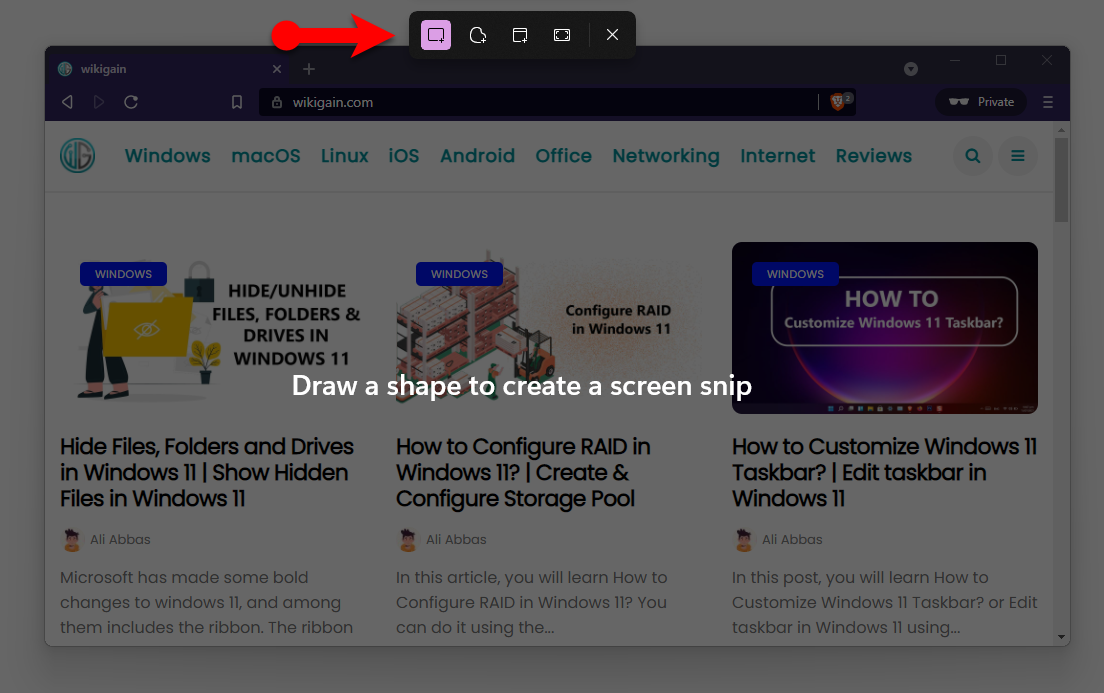Click Ali Abbas under Configure RAID article
1104x693 pixels.
click(456, 539)
